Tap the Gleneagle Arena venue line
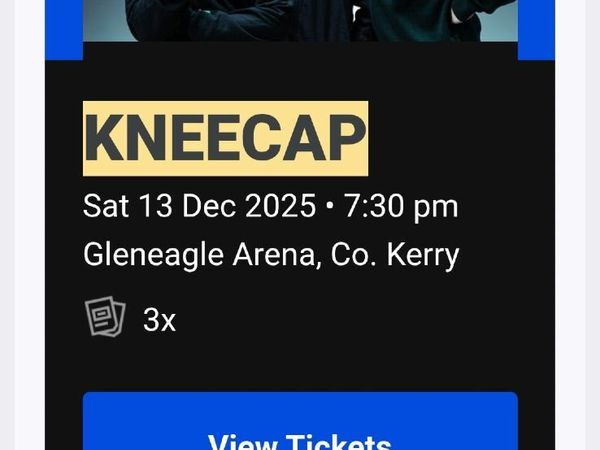This screenshot has width=600, height=450. coord(271,255)
